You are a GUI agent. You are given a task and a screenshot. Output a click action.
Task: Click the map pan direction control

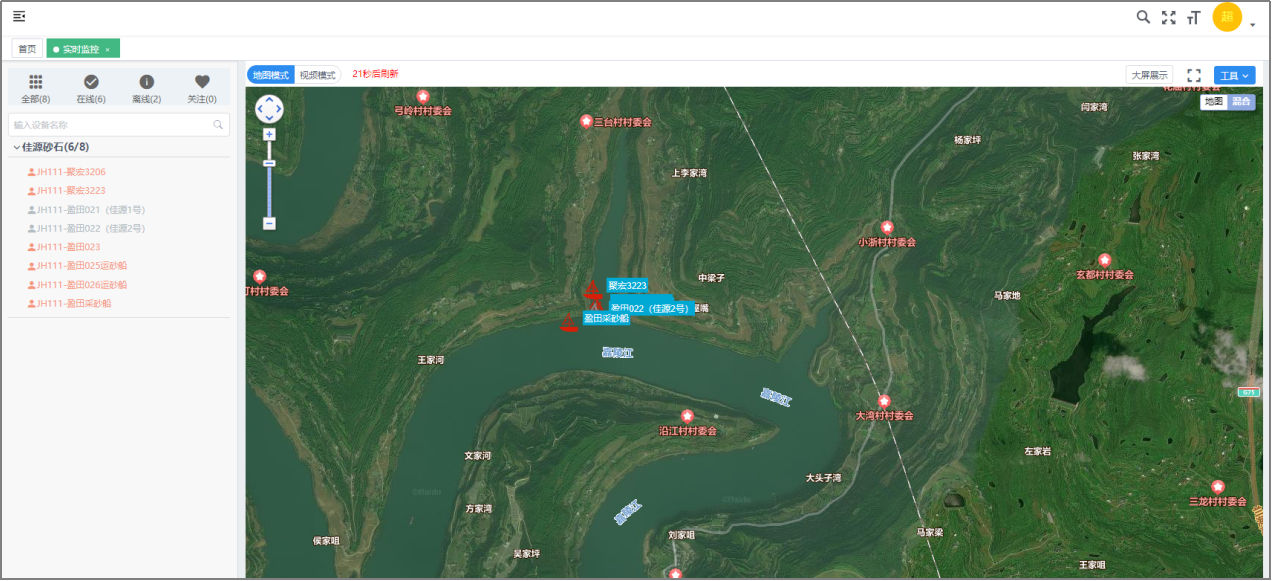click(x=269, y=108)
